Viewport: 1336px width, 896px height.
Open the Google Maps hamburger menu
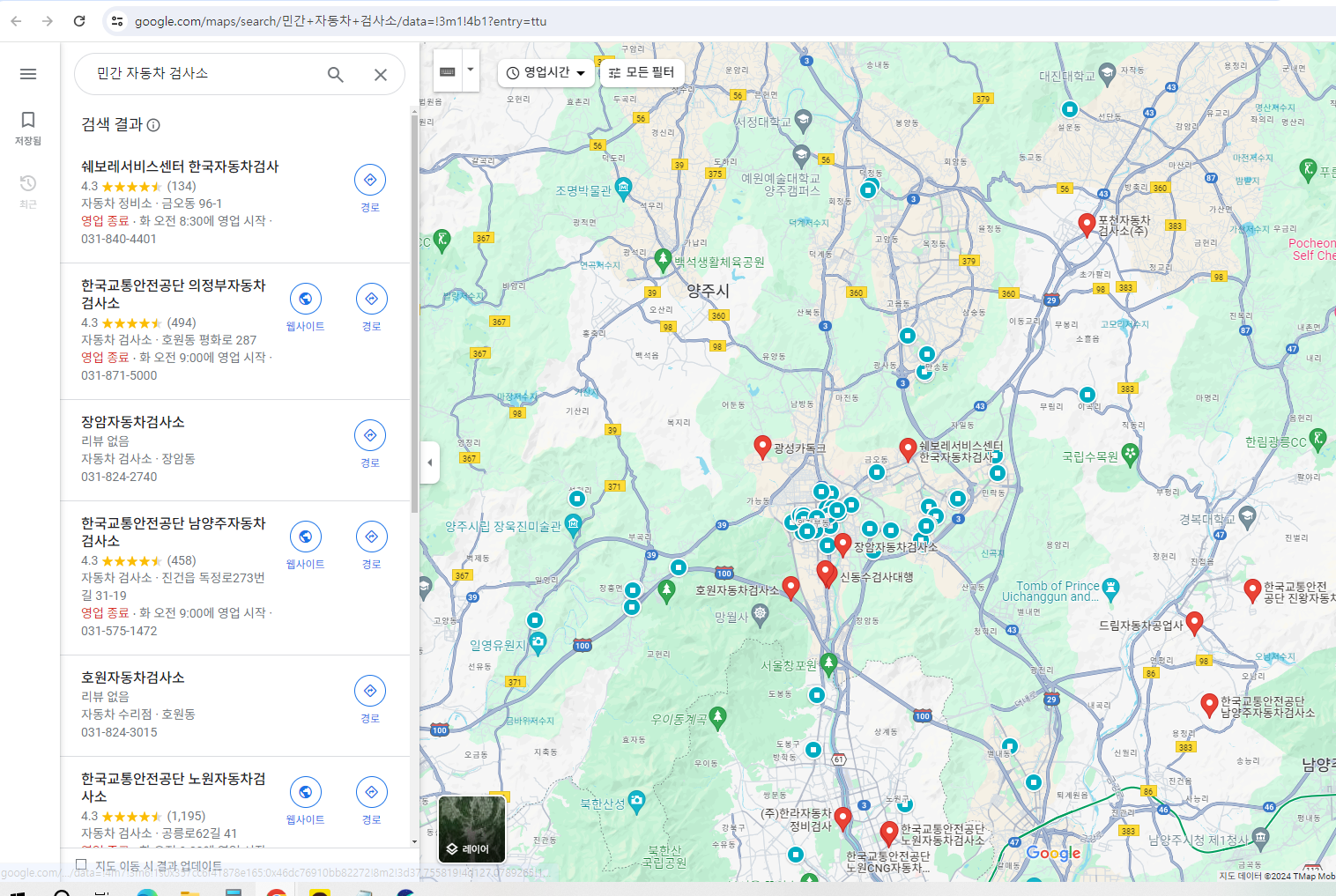28,74
